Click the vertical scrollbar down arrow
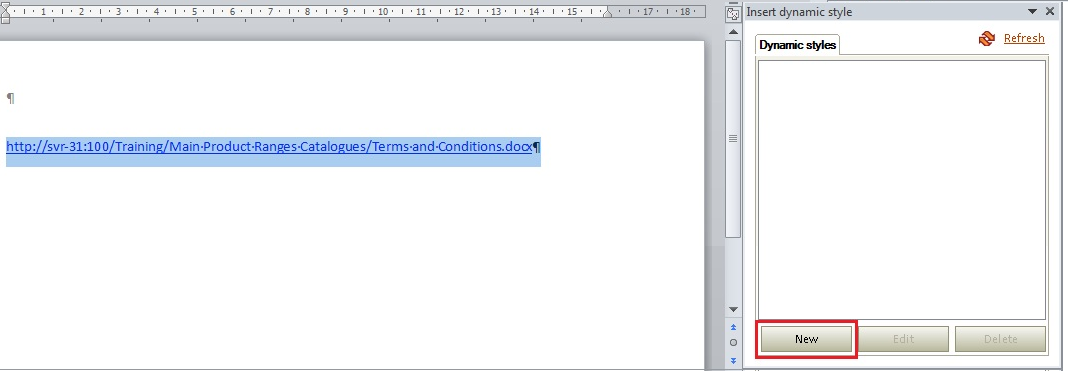The width and height of the screenshot is (1068, 371). [x=733, y=310]
